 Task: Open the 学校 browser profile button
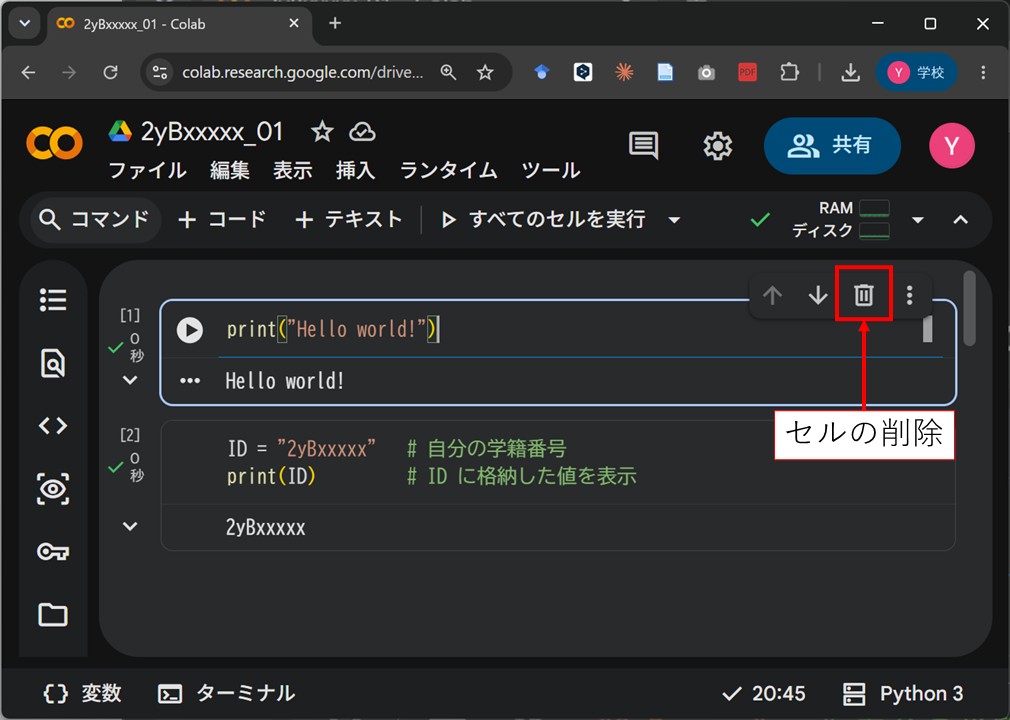pos(917,72)
